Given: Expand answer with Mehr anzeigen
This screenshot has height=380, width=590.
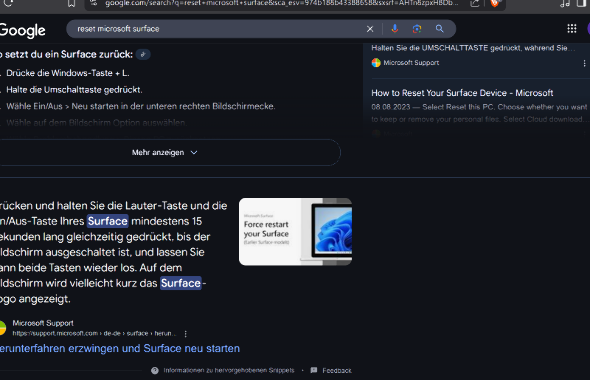Looking at the screenshot, I should coord(165,152).
